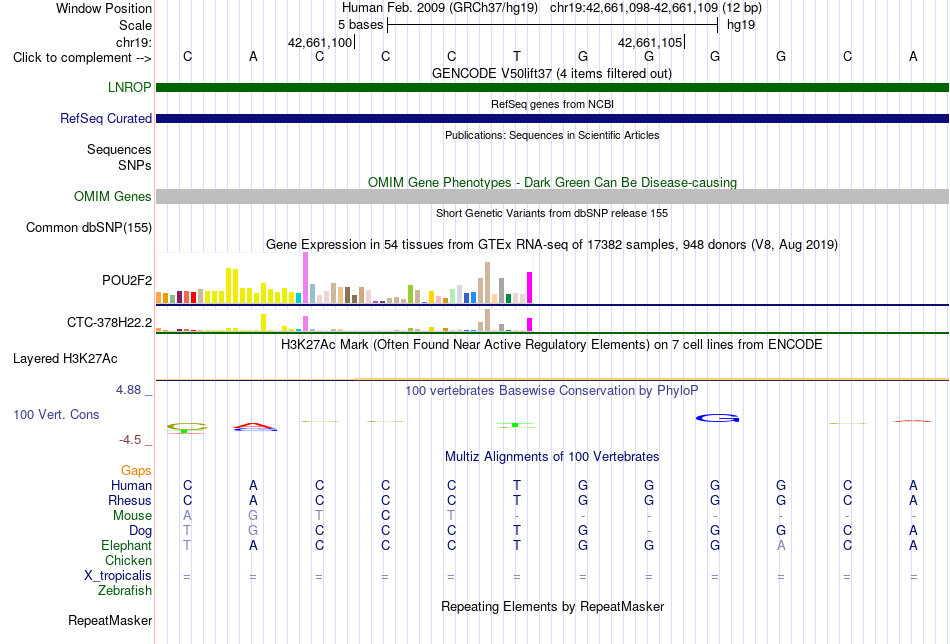
Task: Open the H3K27Ac Mark track title
Action: click(552, 345)
